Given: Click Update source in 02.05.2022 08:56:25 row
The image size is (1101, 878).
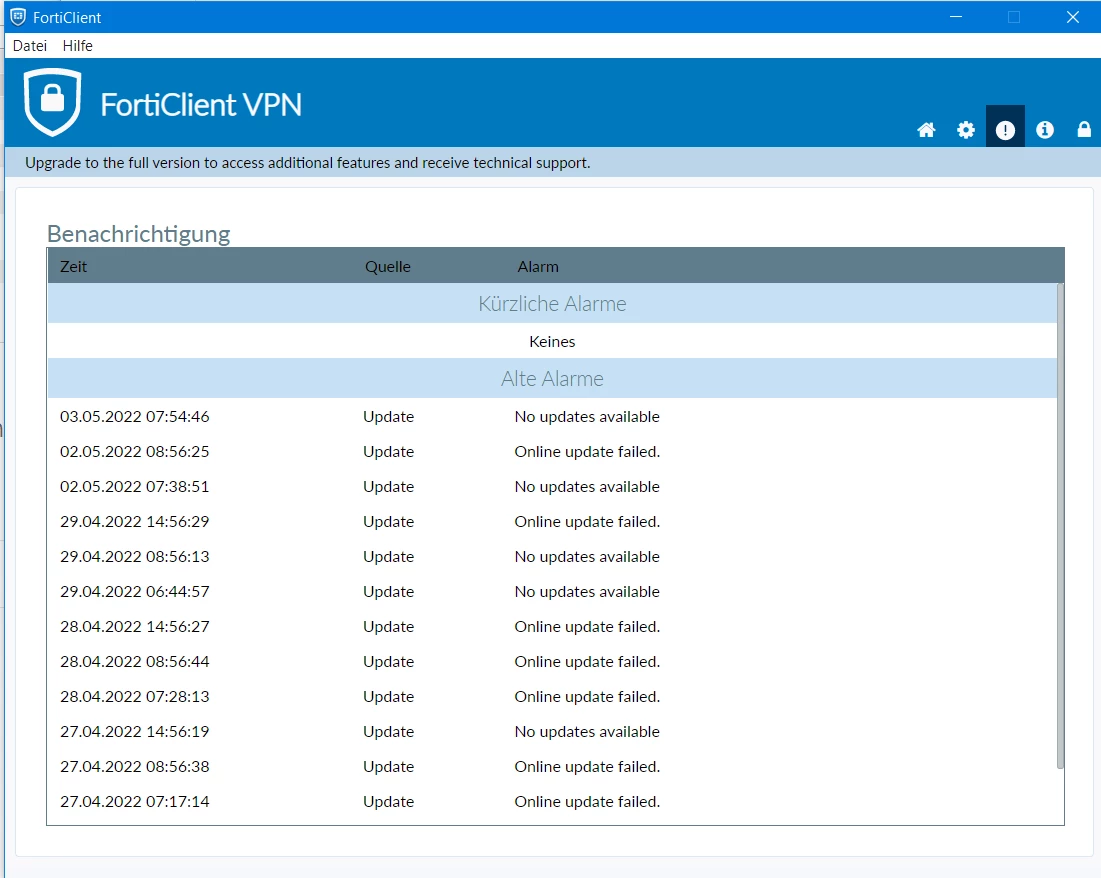Looking at the screenshot, I should point(388,452).
